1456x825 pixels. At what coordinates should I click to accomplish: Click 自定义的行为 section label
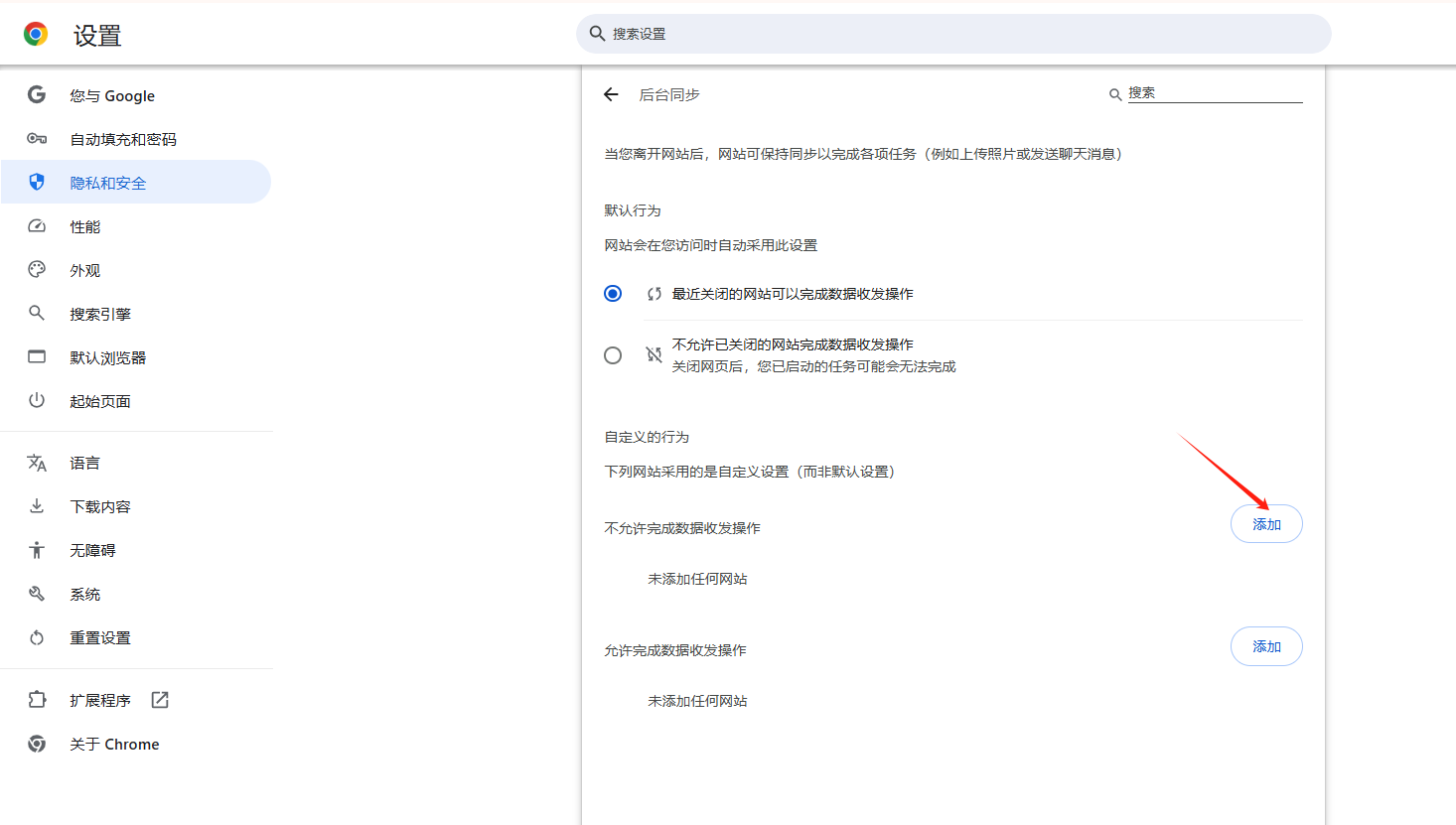[x=647, y=437]
